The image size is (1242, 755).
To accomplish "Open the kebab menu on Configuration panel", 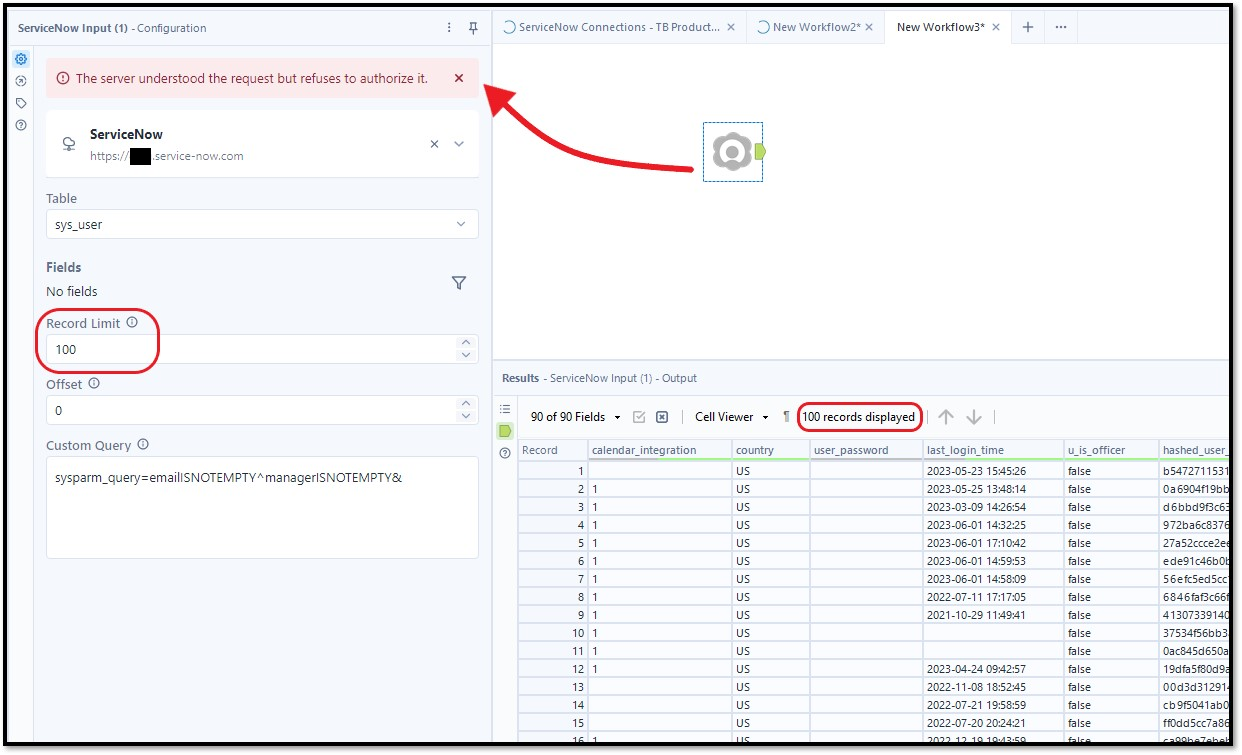I will click(448, 28).
